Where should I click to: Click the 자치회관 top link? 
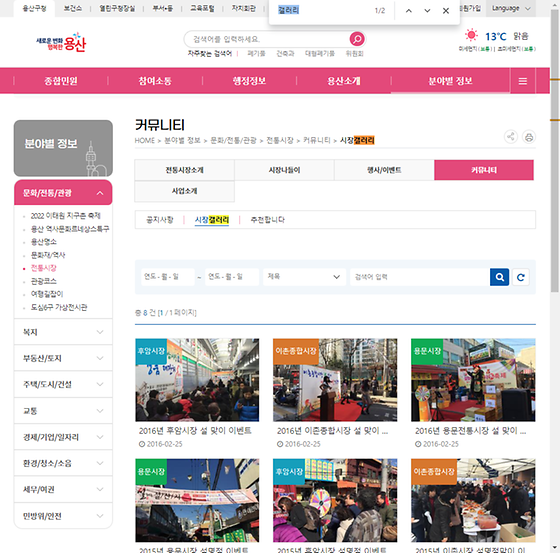[244, 9]
